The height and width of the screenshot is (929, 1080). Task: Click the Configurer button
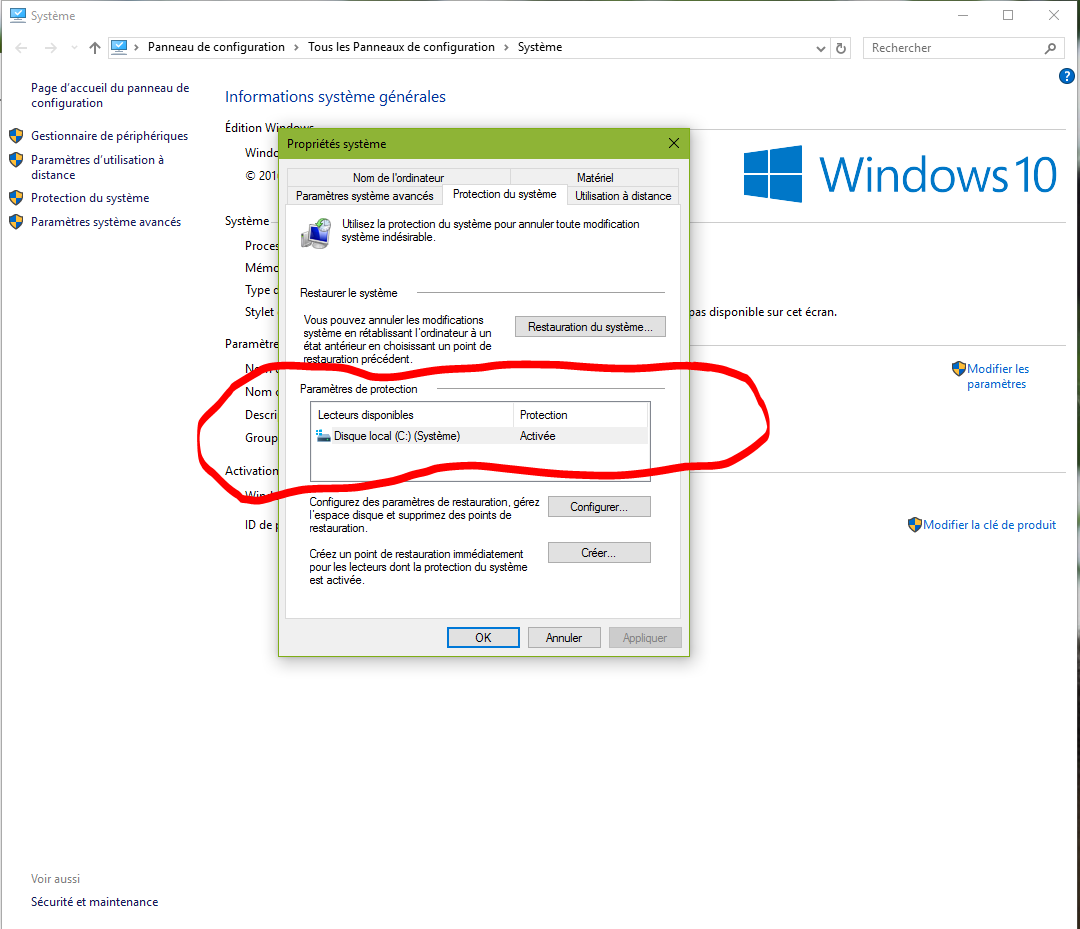tap(599, 507)
